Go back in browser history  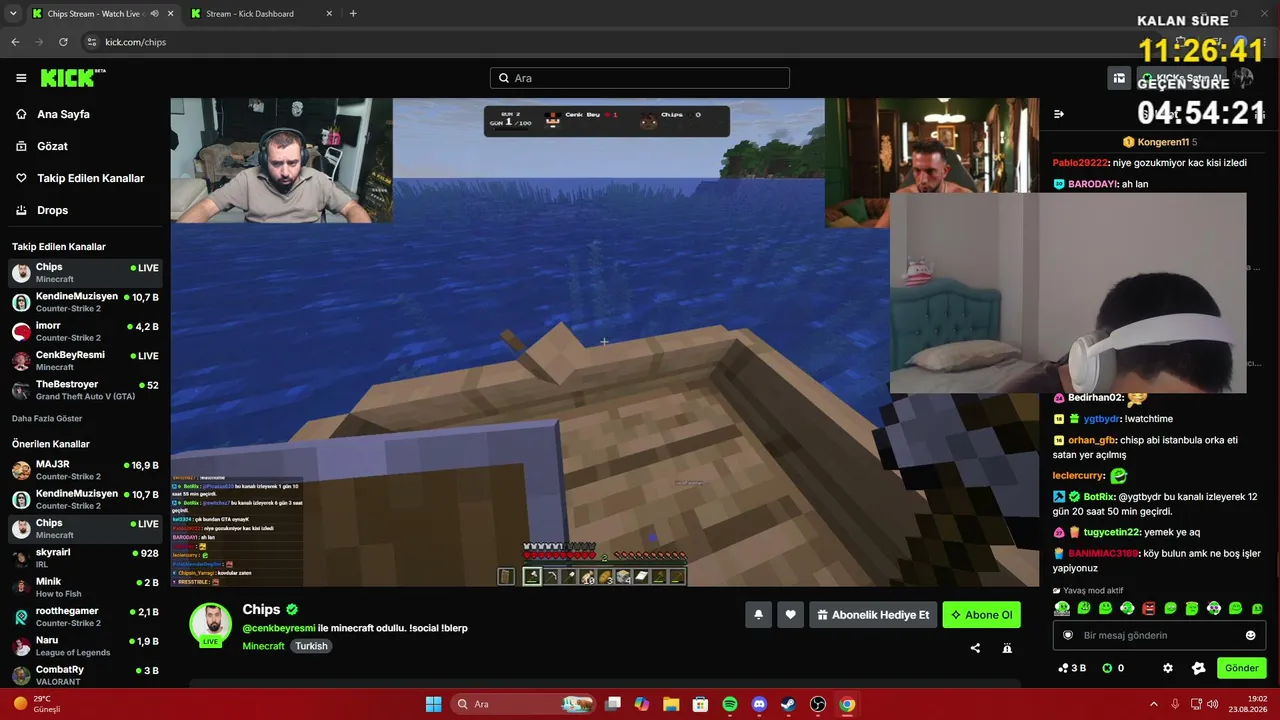pyautogui.click(x=15, y=42)
